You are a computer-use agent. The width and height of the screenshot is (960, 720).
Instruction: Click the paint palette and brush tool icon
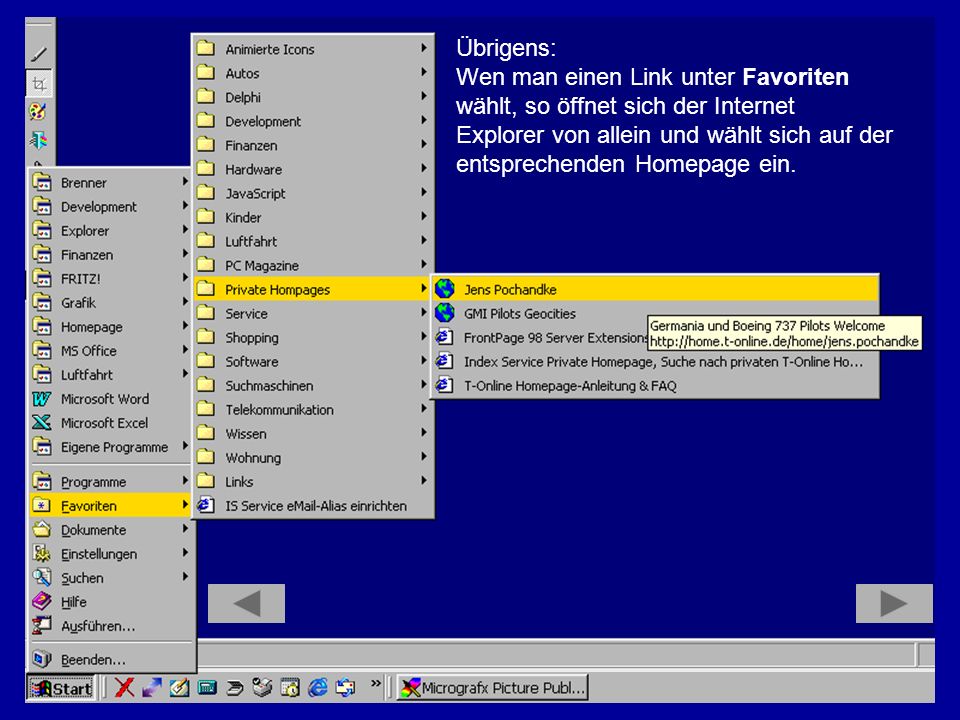38,111
